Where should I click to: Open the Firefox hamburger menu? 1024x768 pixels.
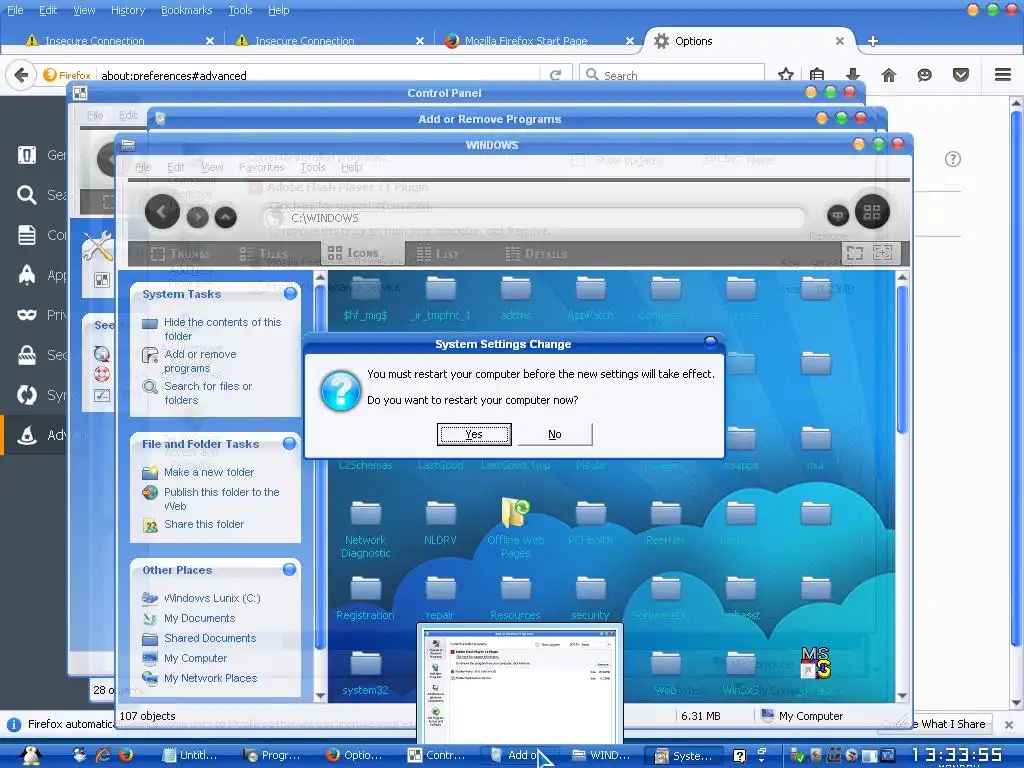pos(1003,74)
